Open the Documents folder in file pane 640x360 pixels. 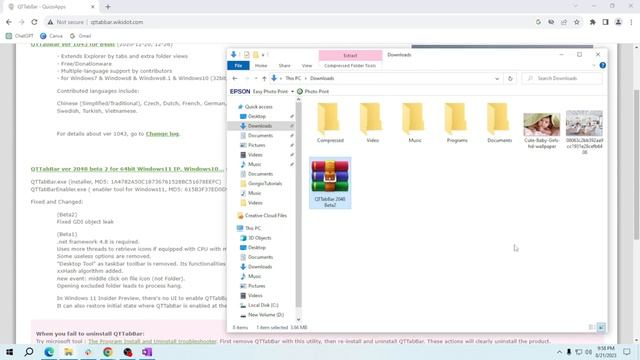[499, 122]
